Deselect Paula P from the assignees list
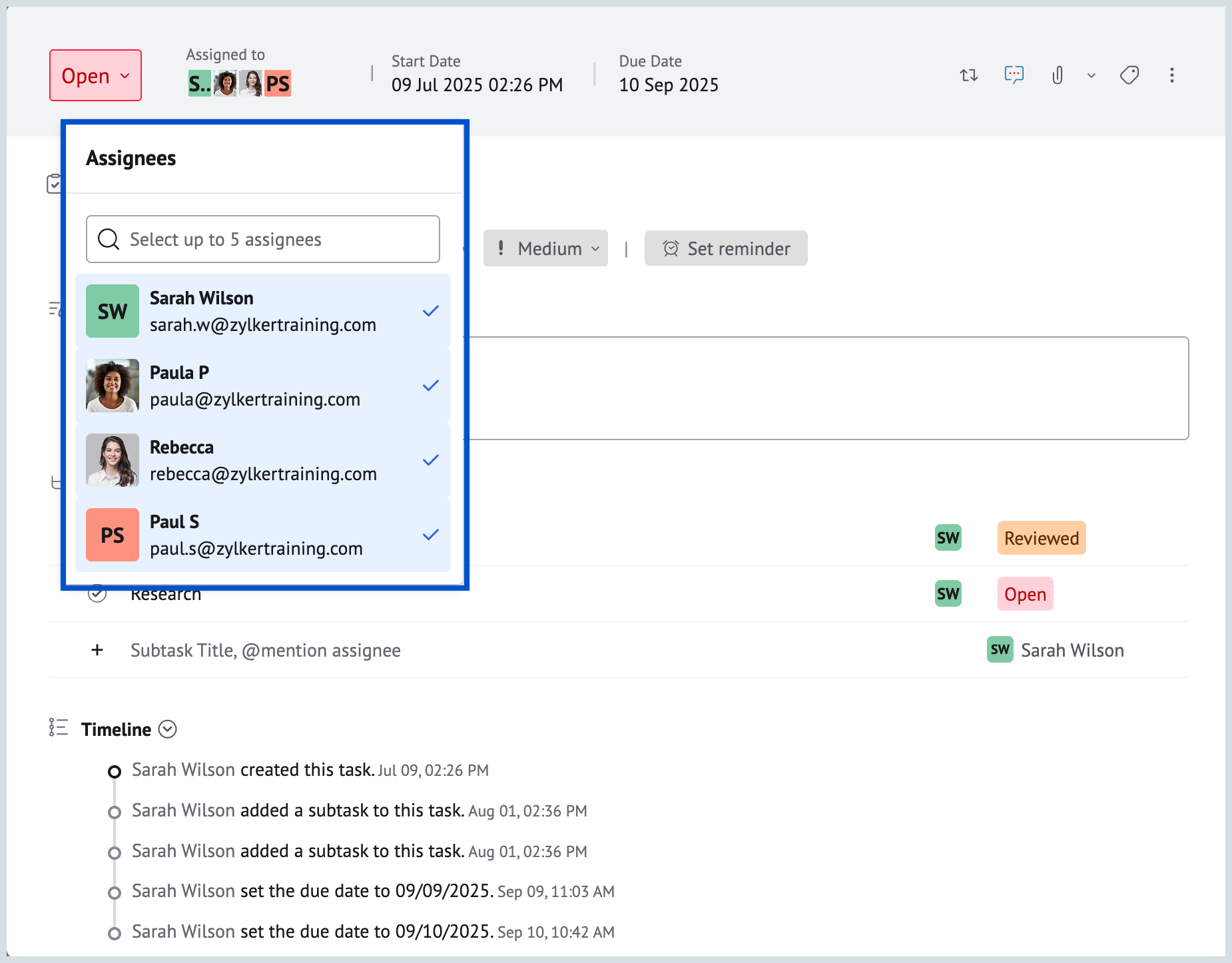Viewport: 1232px width, 963px height. click(x=431, y=385)
